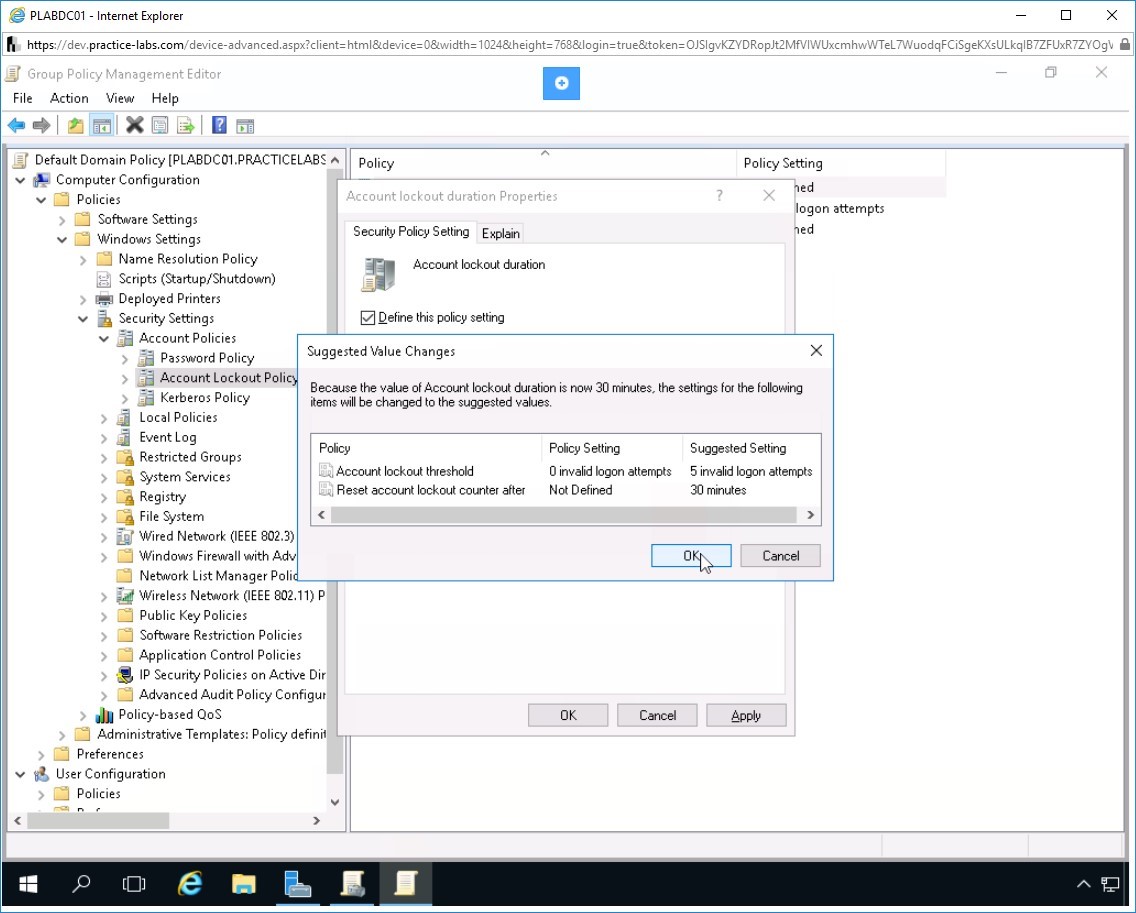Click the Computer Configuration icon
Screen dimensions: 1136x913
pos(43,180)
